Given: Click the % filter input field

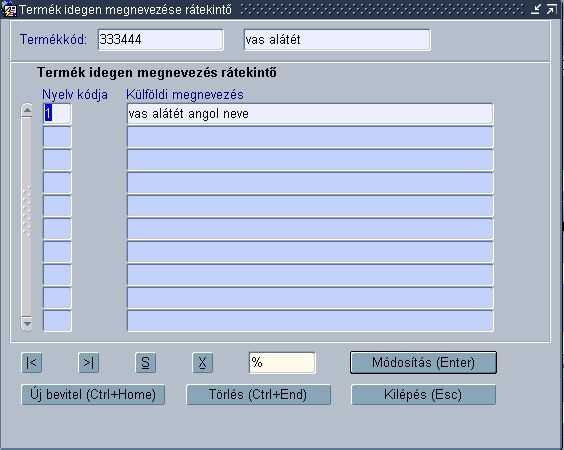Looking at the screenshot, I should 282,363.
